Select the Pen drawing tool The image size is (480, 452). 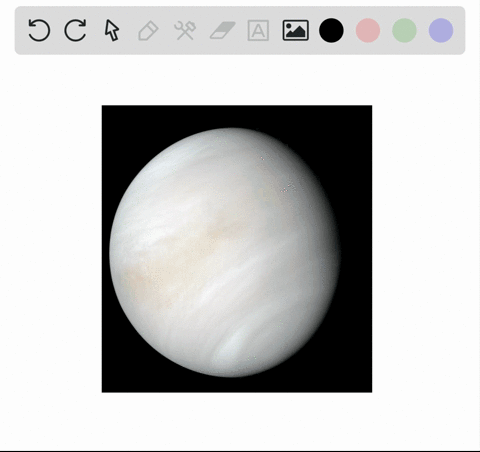point(148,31)
